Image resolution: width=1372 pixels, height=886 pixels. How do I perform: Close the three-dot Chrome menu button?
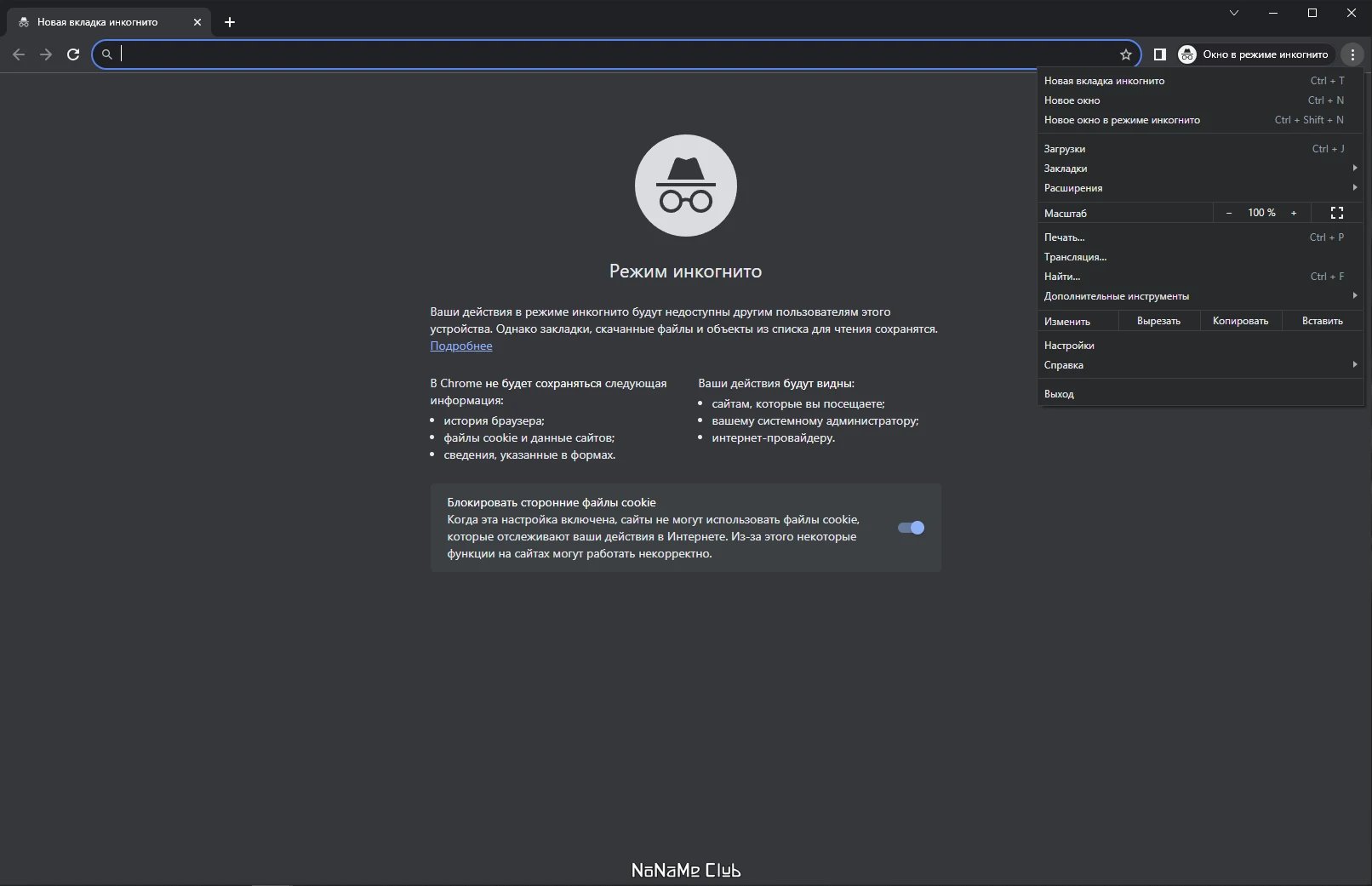click(1352, 54)
